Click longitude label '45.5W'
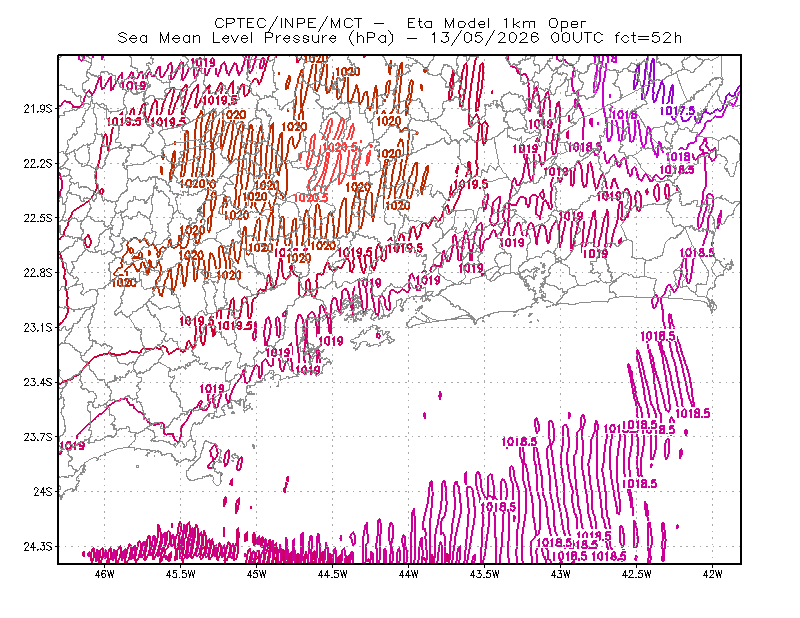 tap(181, 574)
